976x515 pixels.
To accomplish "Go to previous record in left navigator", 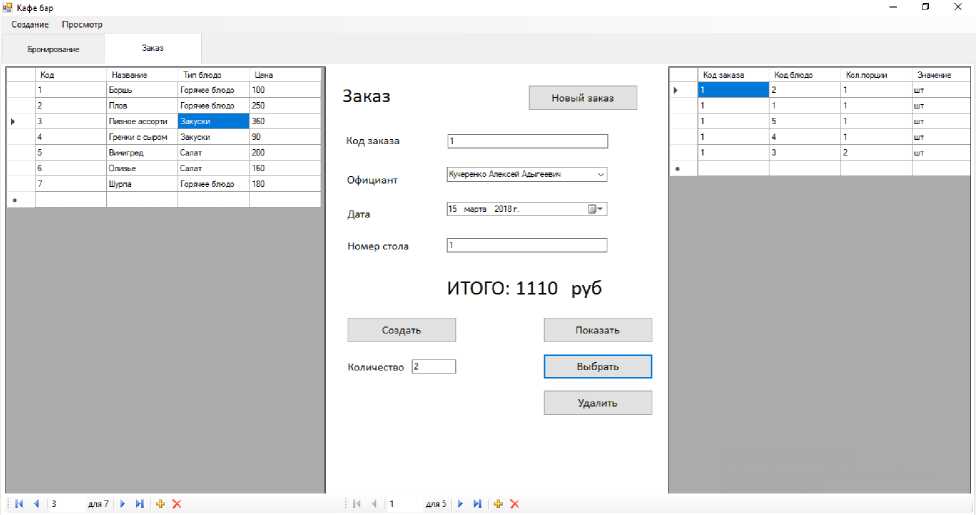I will [x=36, y=504].
